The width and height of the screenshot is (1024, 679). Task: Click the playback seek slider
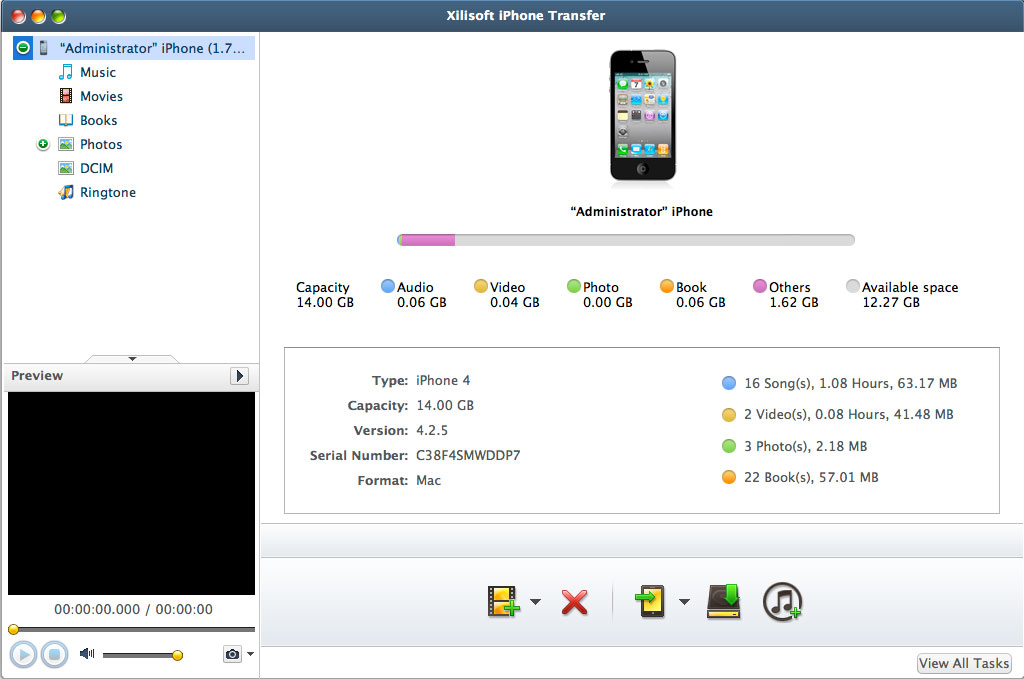[131, 629]
